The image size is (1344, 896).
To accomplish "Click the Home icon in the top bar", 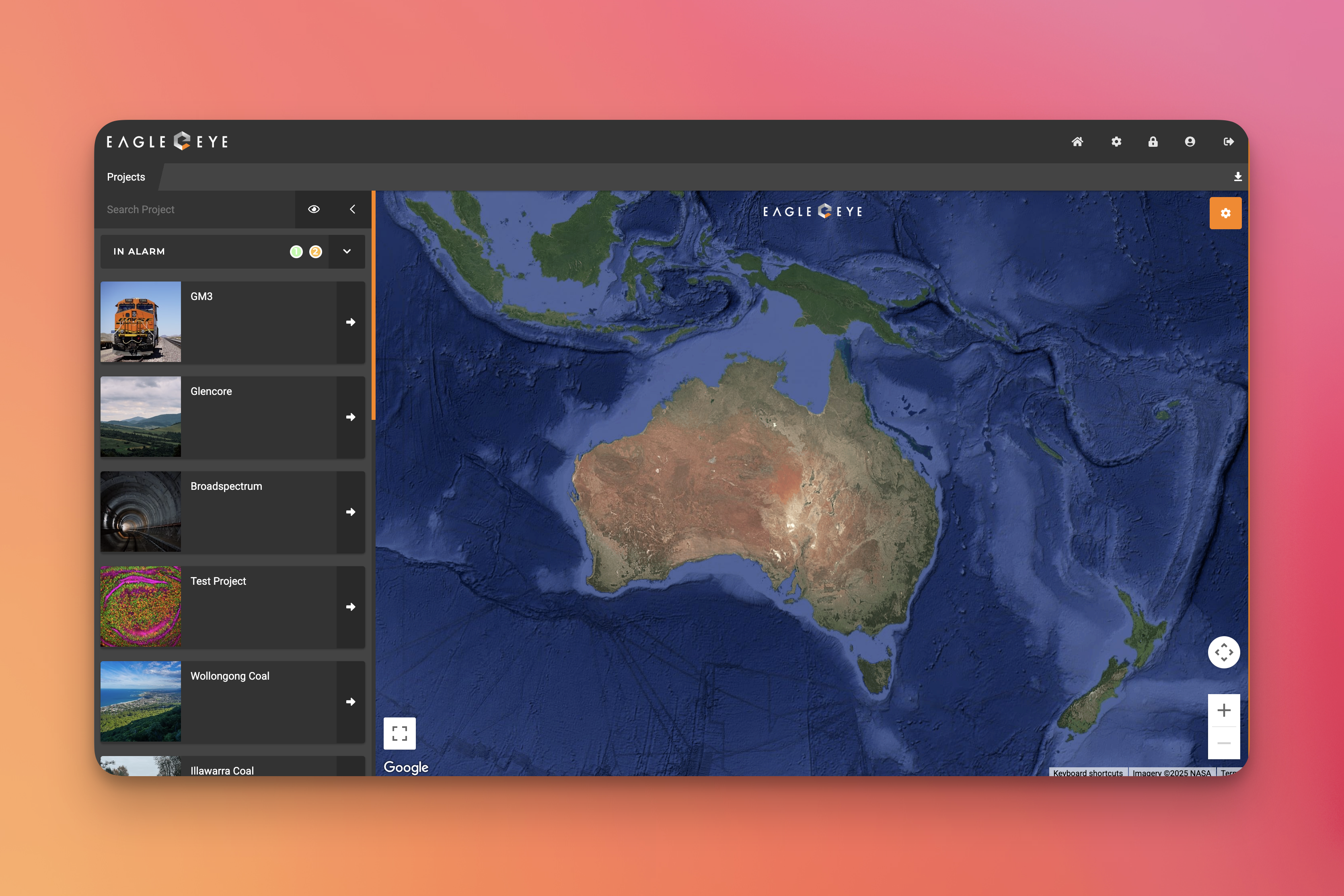I will coord(1078,142).
